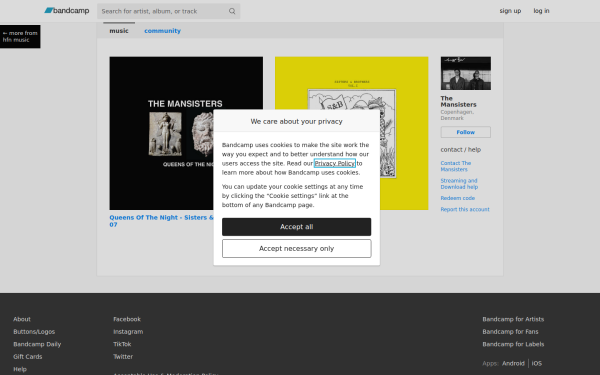Follow The Mansisters
The height and width of the screenshot is (375, 600).
click(x=465, y=132)
